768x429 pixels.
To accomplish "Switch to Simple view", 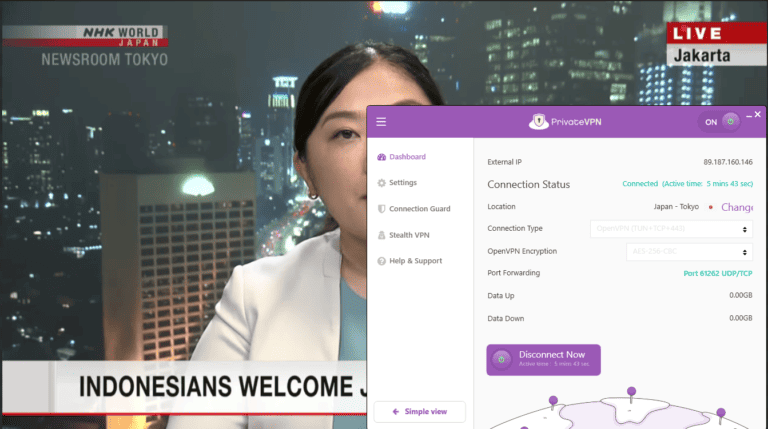I will click(419, 412).
